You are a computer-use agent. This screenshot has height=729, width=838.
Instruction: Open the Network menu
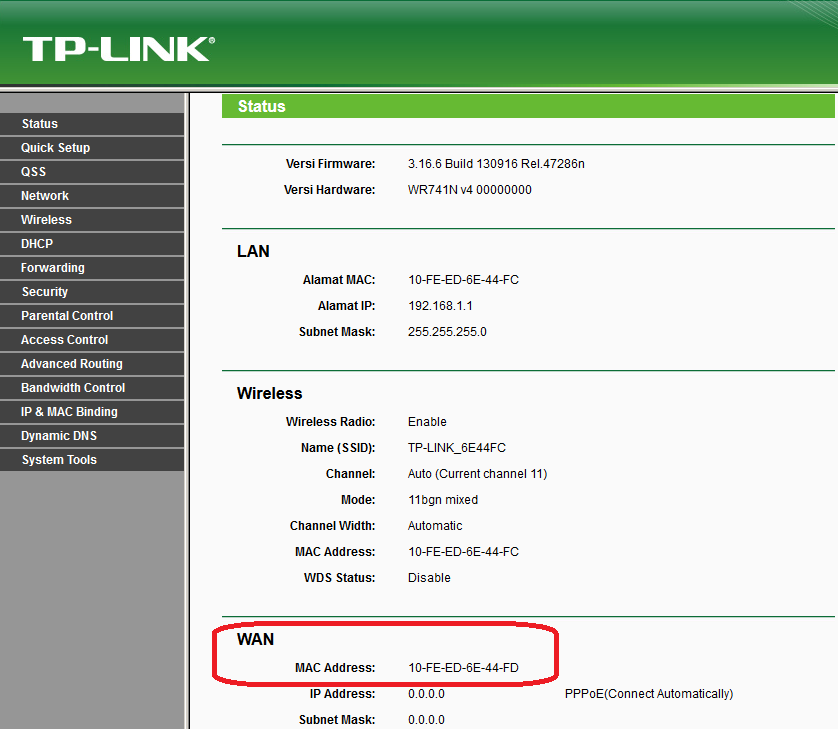pos(92,196)
